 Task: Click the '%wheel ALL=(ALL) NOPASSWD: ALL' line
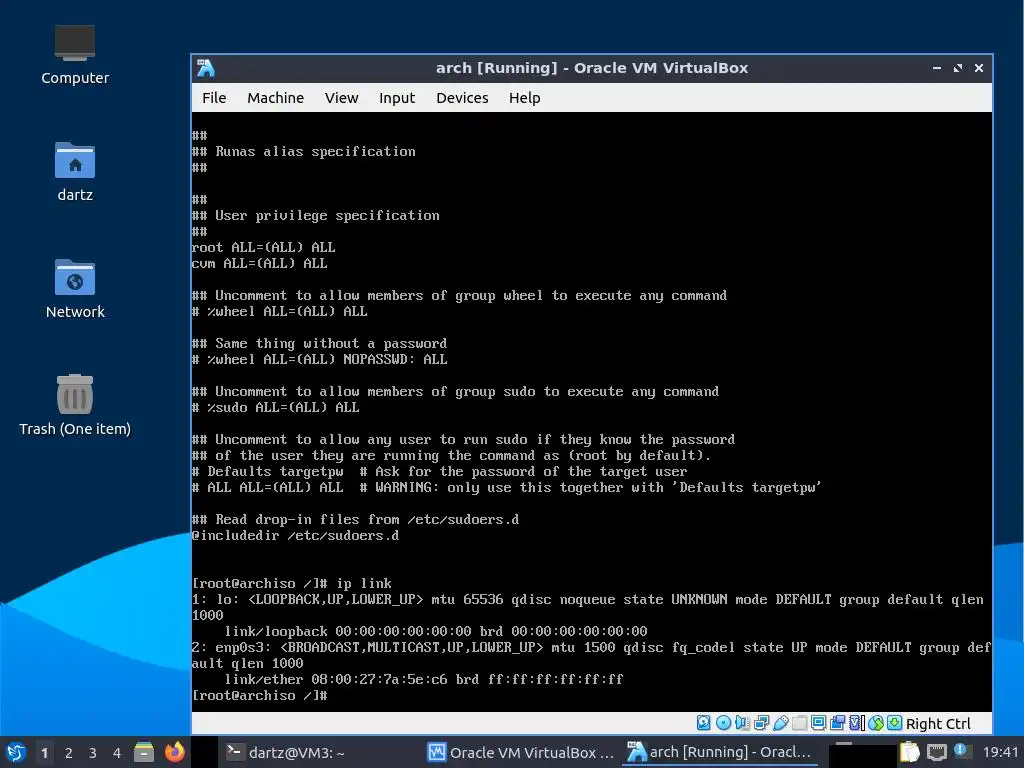coord(319,359)
